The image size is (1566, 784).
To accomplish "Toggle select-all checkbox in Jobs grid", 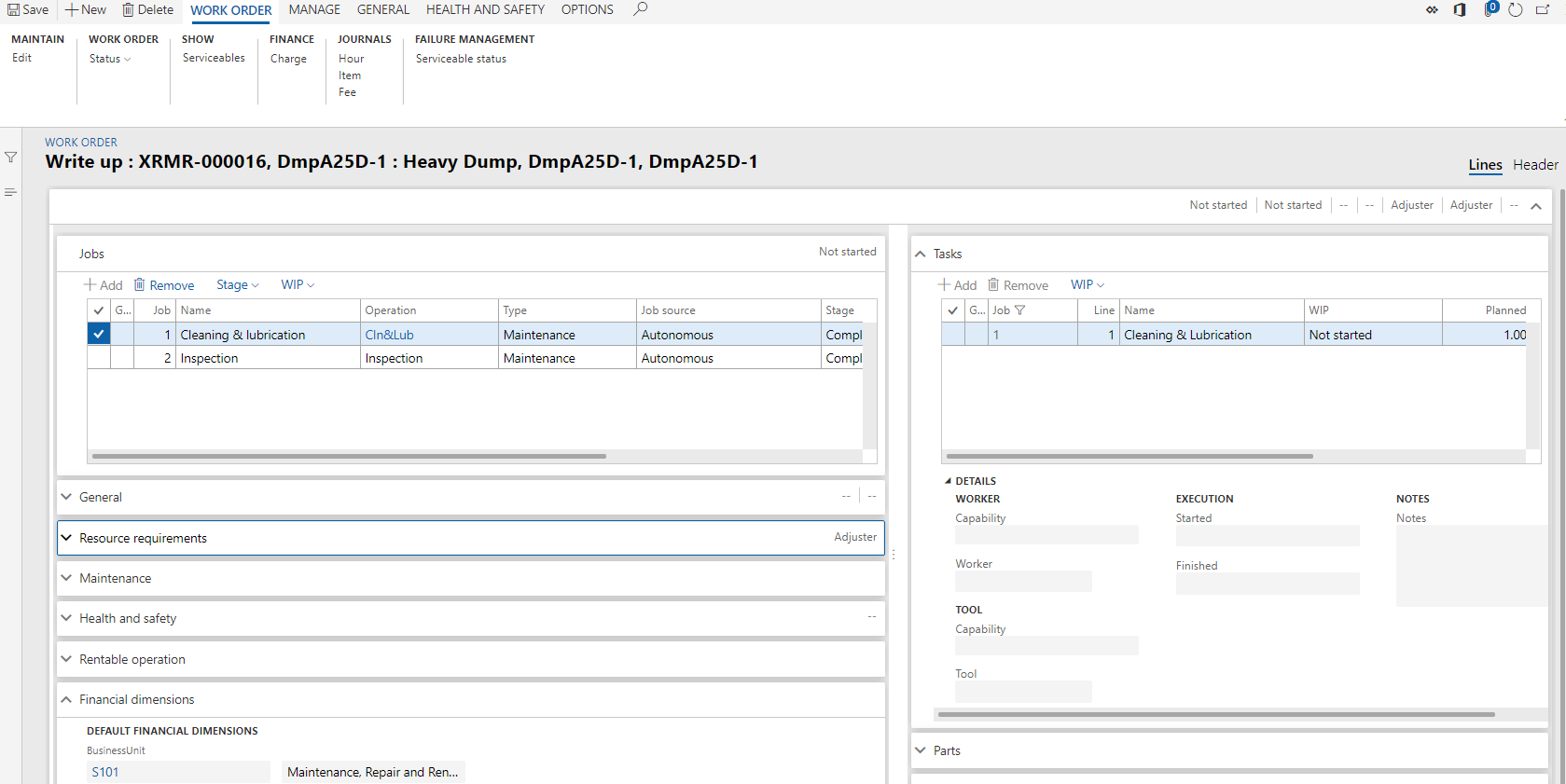I will (x=99, y=310).
